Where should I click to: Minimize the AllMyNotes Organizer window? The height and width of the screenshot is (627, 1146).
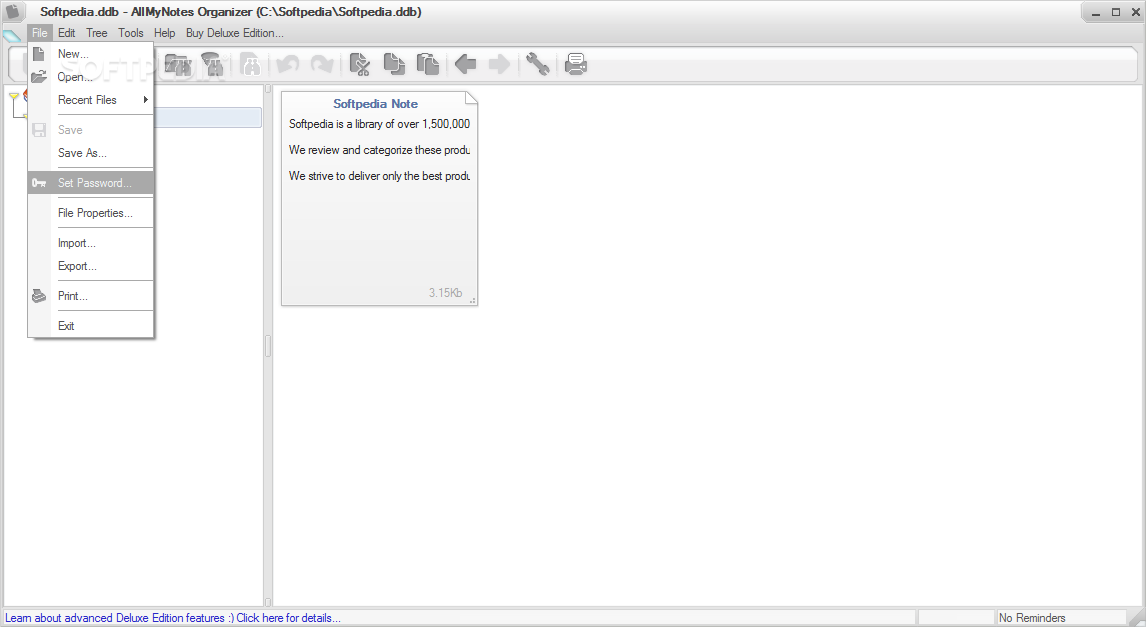(1096, 12)
